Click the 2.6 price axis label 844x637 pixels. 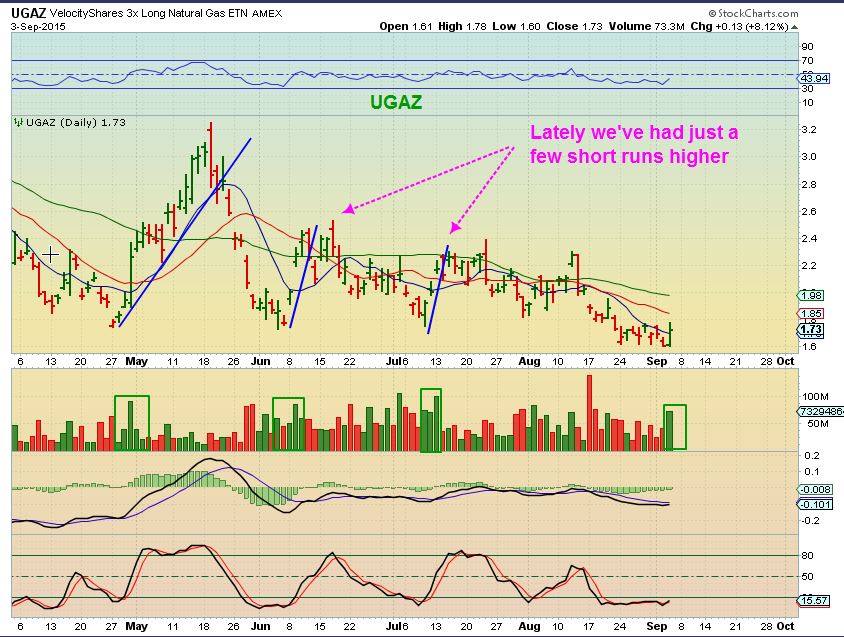(809, 212)
